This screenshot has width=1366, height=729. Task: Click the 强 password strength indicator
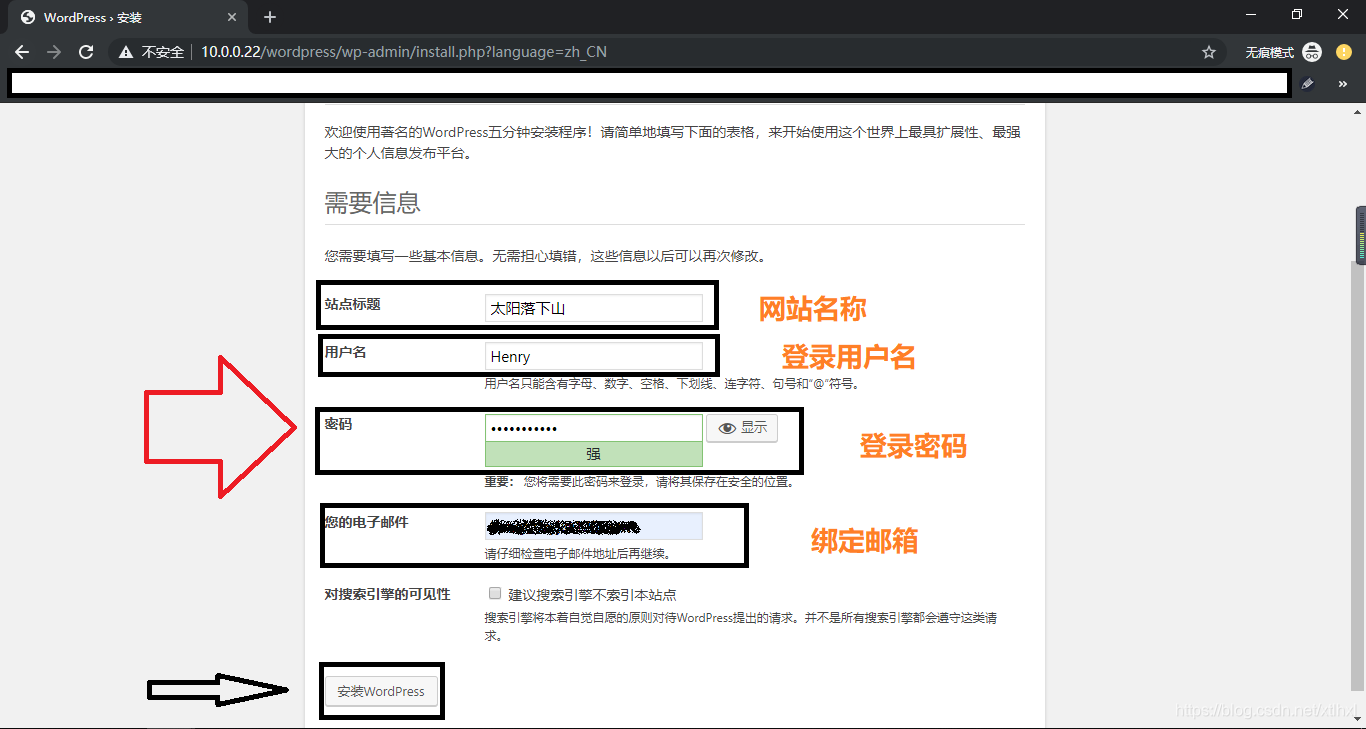coord(594,454)
